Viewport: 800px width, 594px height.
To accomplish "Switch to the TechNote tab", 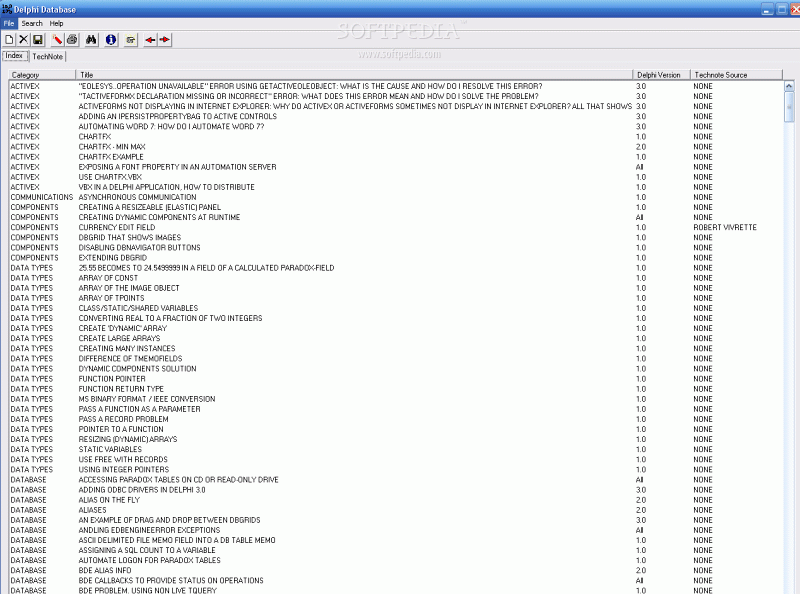I will coord(47,57).
